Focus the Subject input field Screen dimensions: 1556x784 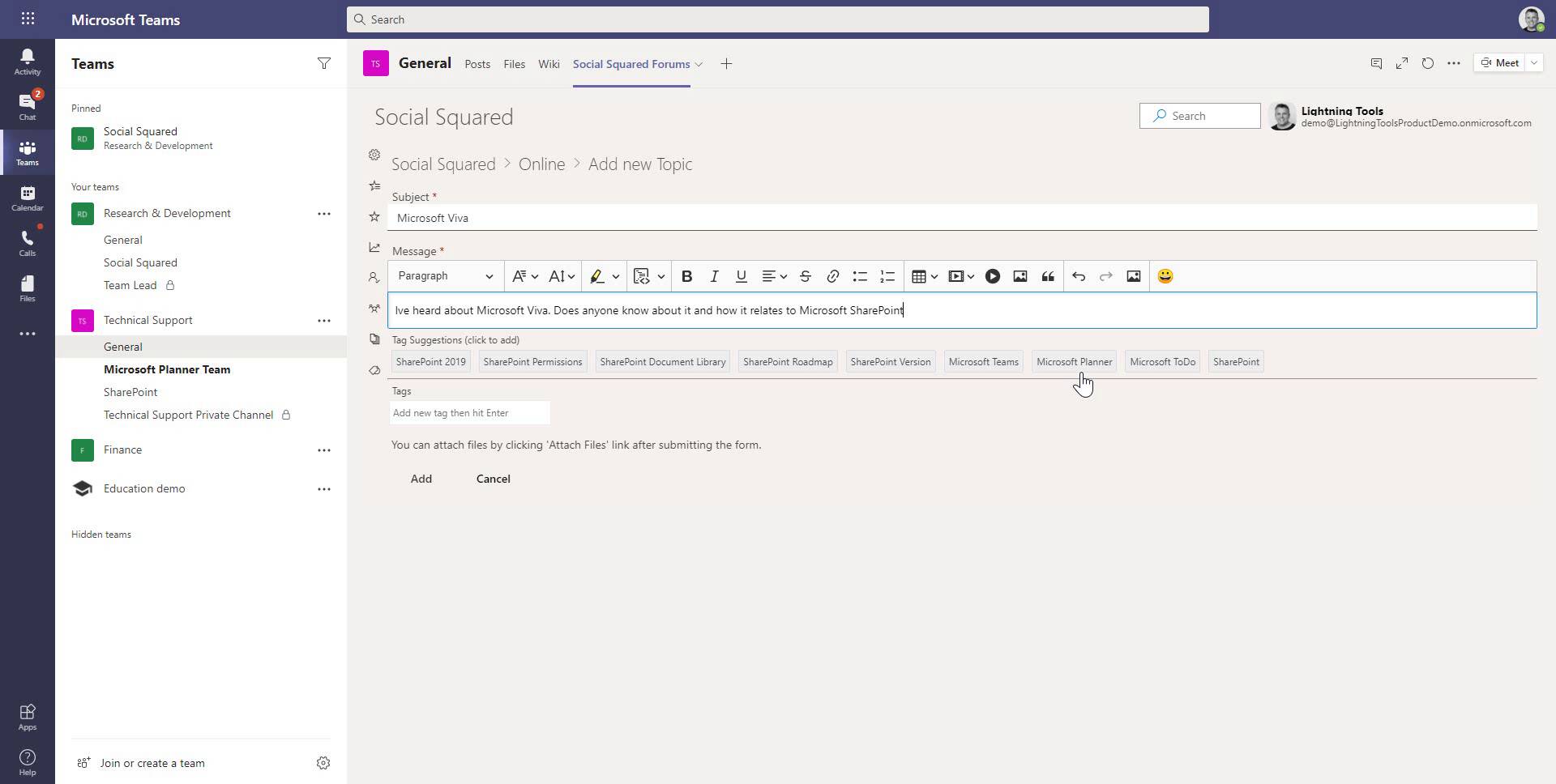963,218
